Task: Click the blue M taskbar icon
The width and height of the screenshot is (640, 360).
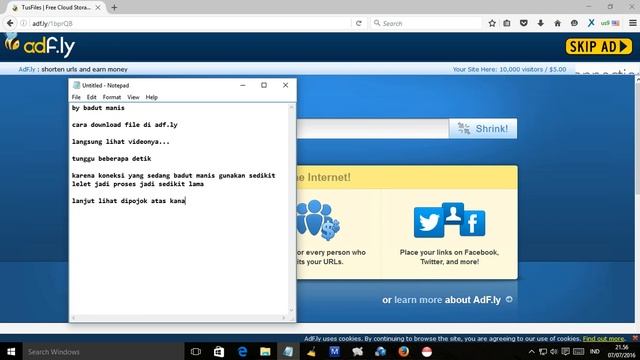Action: [x=334, y=351]
